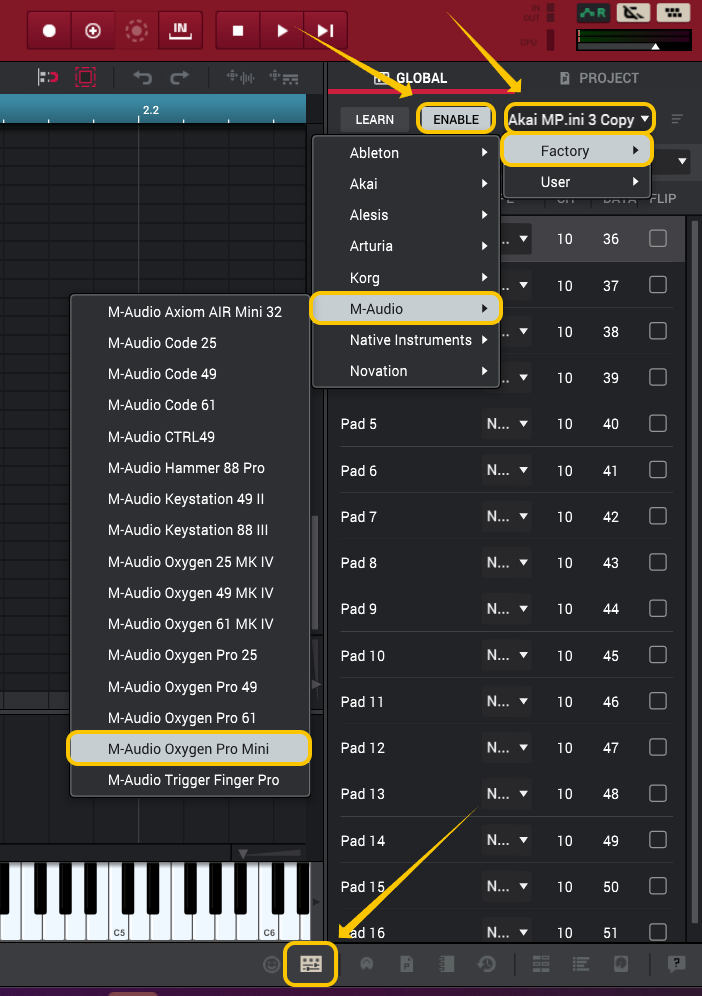Click the list menu icon beside preset dropdown
Viewport: 702px width, 996px height.
tap(677, 119)
